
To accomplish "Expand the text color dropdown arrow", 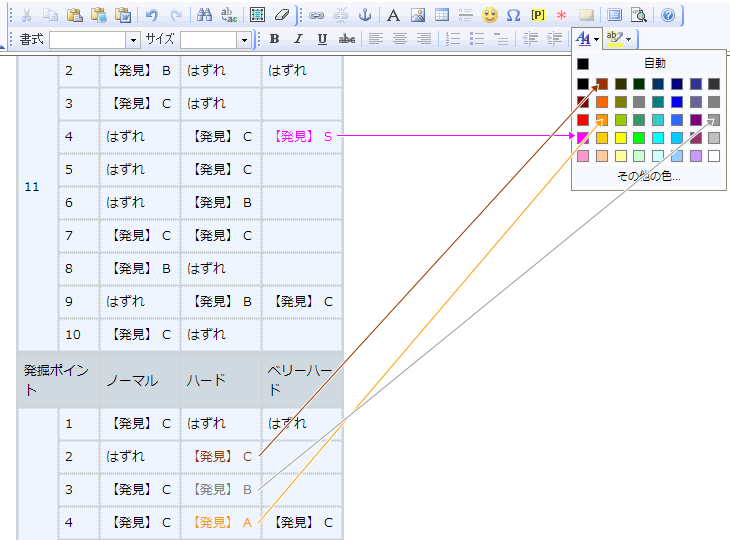I will click(596, 39).
